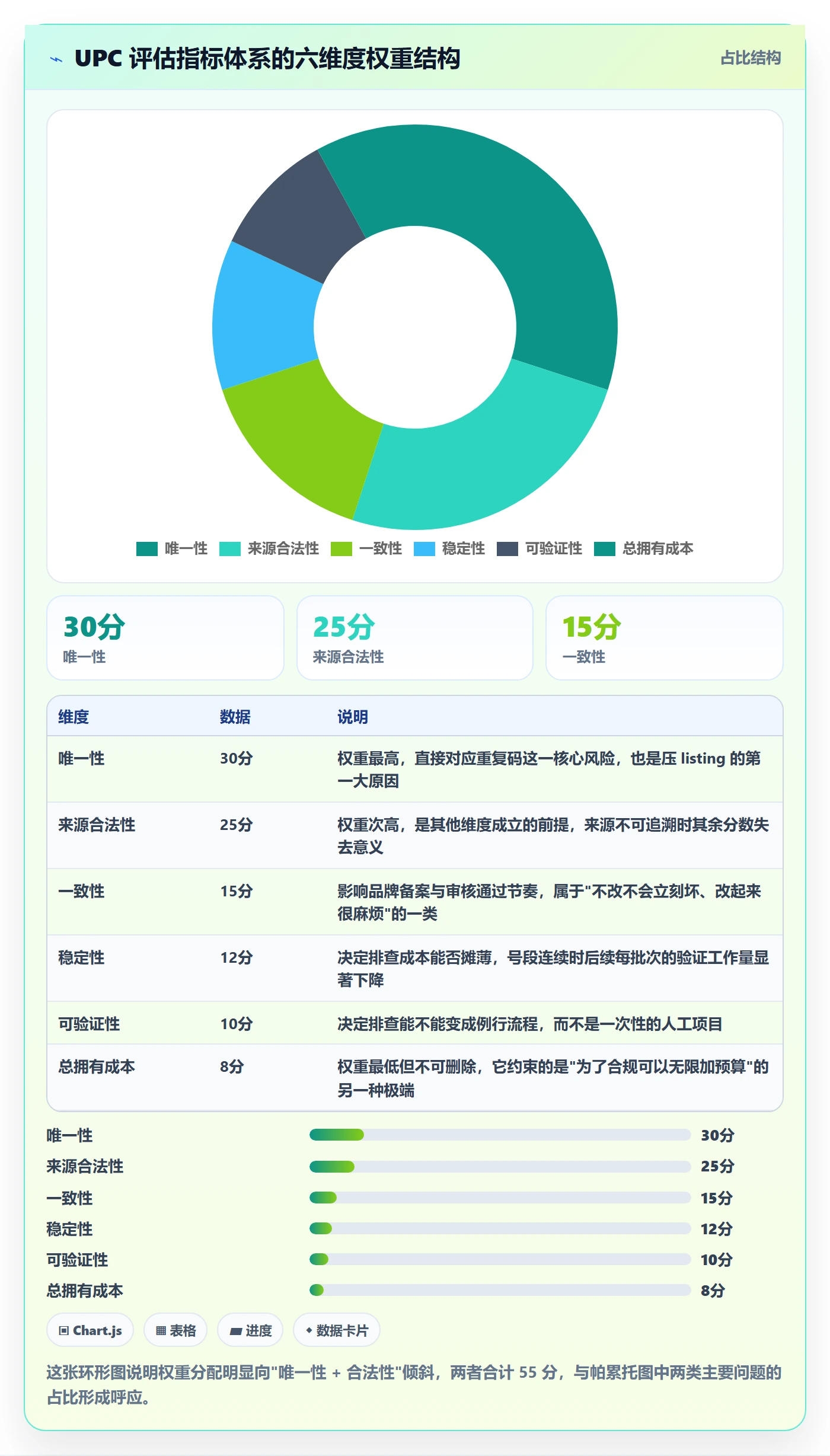Click the 数据 column header
Screen dimensions: 830x1456
pos(235,717)
